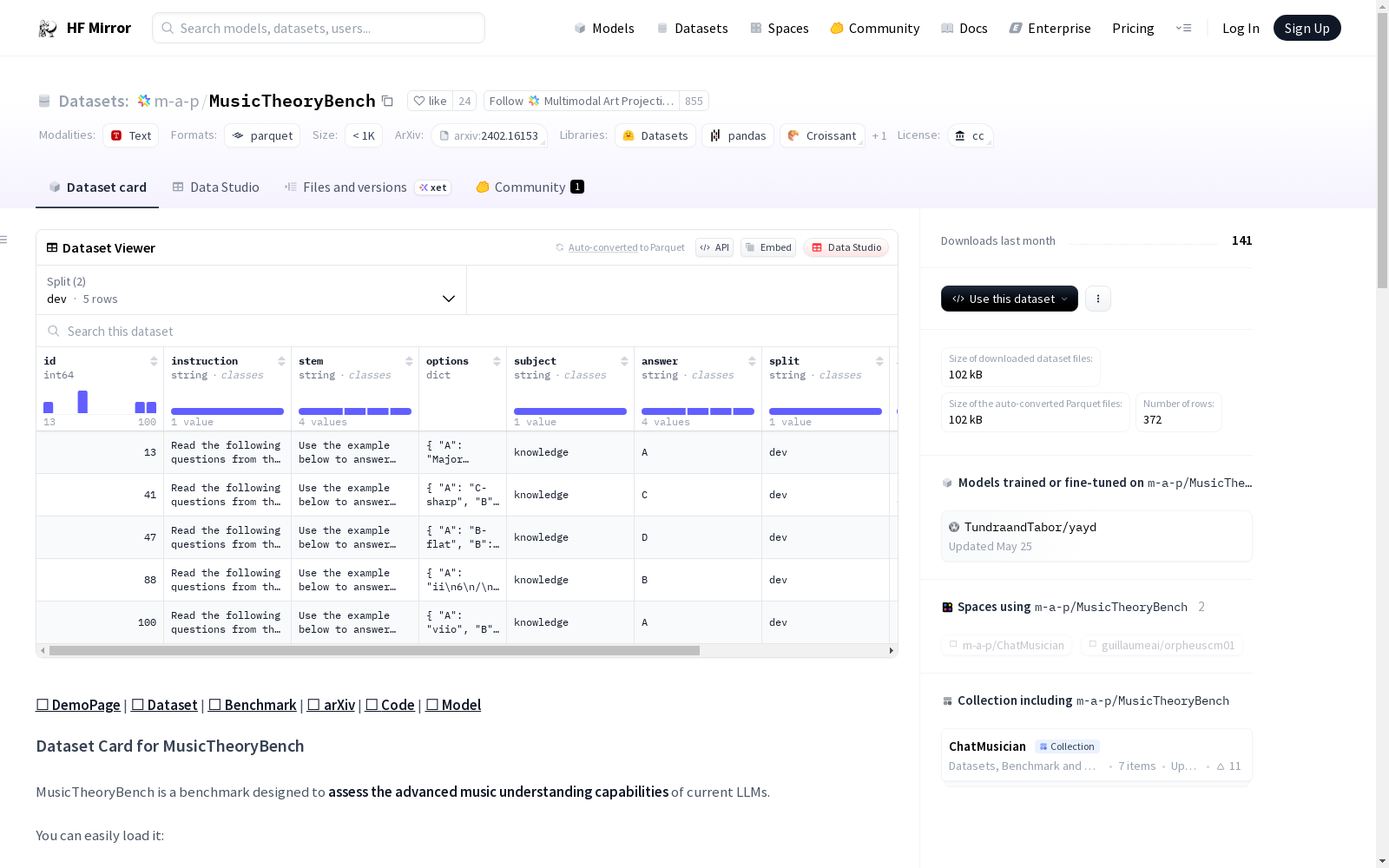Select the size < 1K tag
Screen dimensions: 1389x868
364,136
